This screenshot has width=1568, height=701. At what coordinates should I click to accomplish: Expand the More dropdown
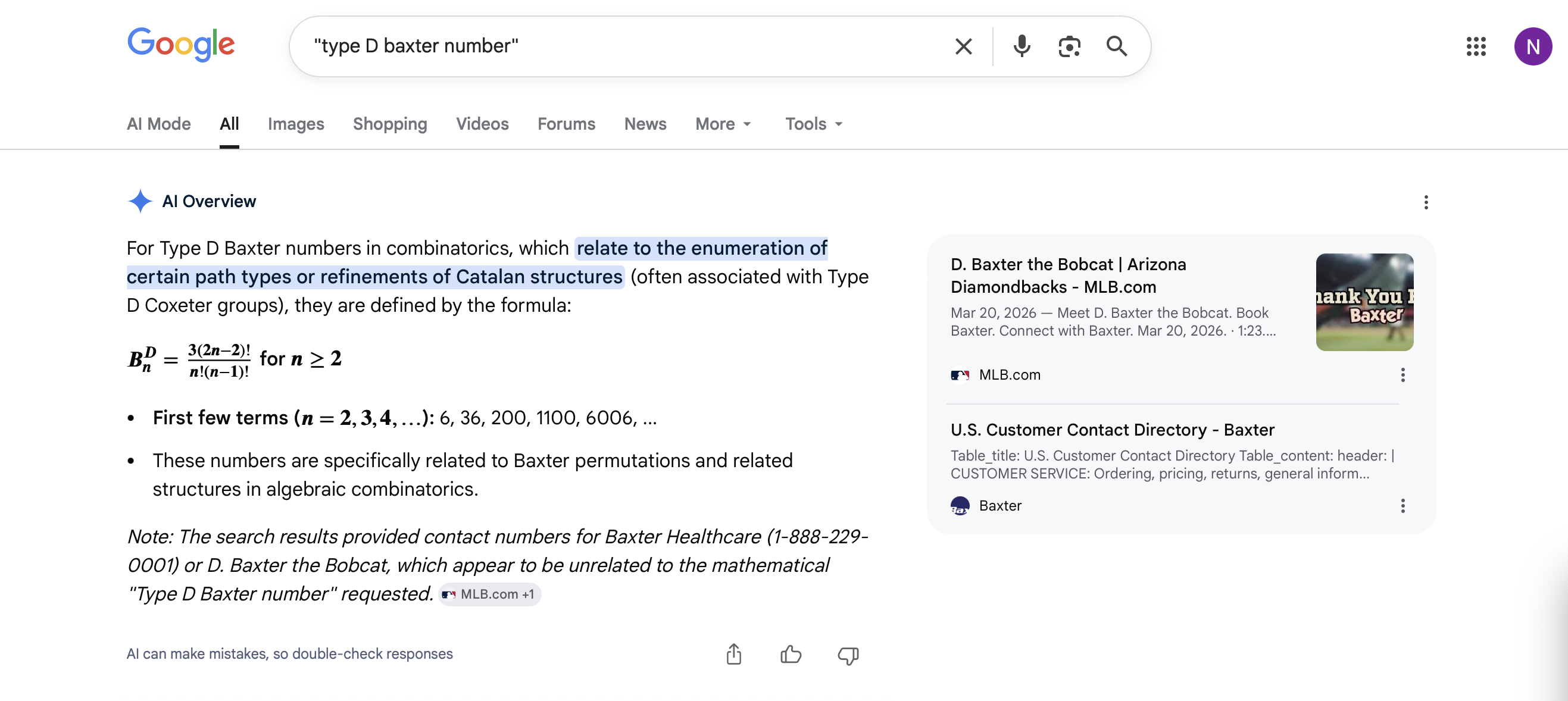click(724, 124)
